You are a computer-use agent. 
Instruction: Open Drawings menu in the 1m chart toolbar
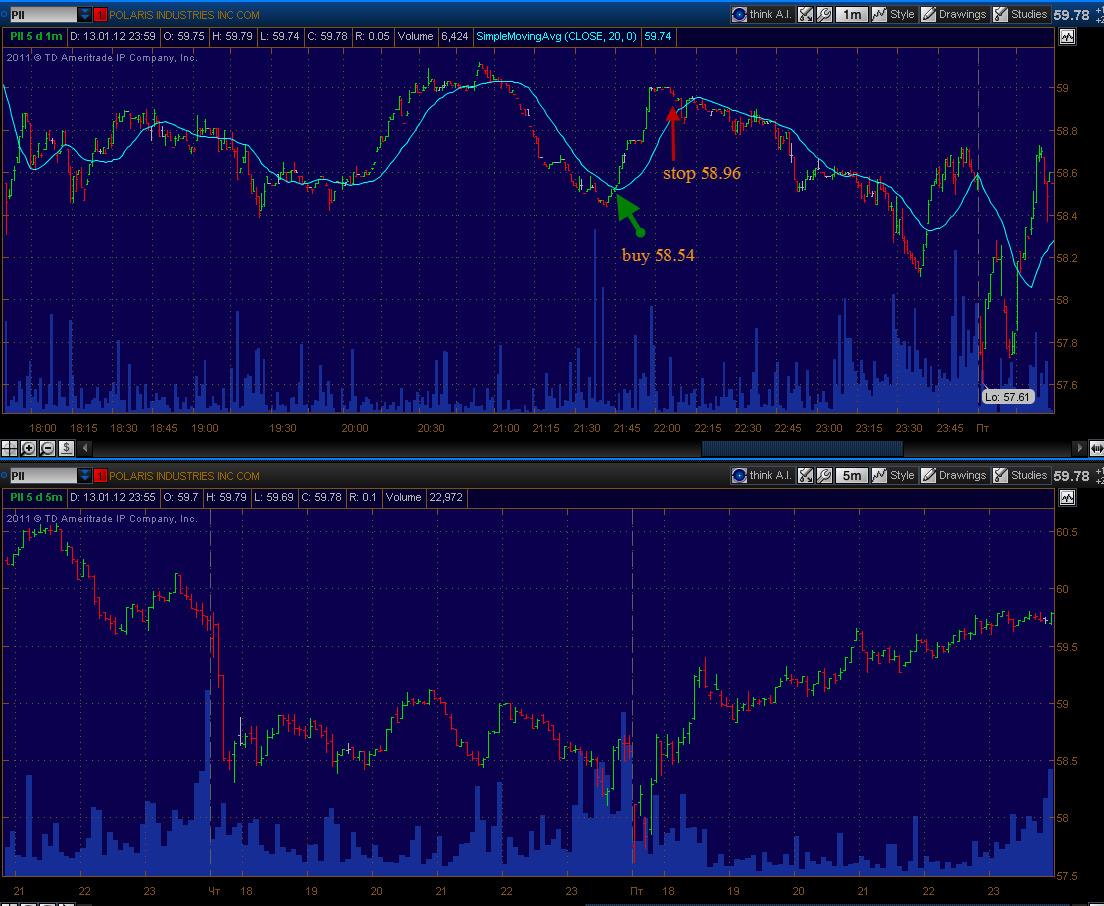954,14
